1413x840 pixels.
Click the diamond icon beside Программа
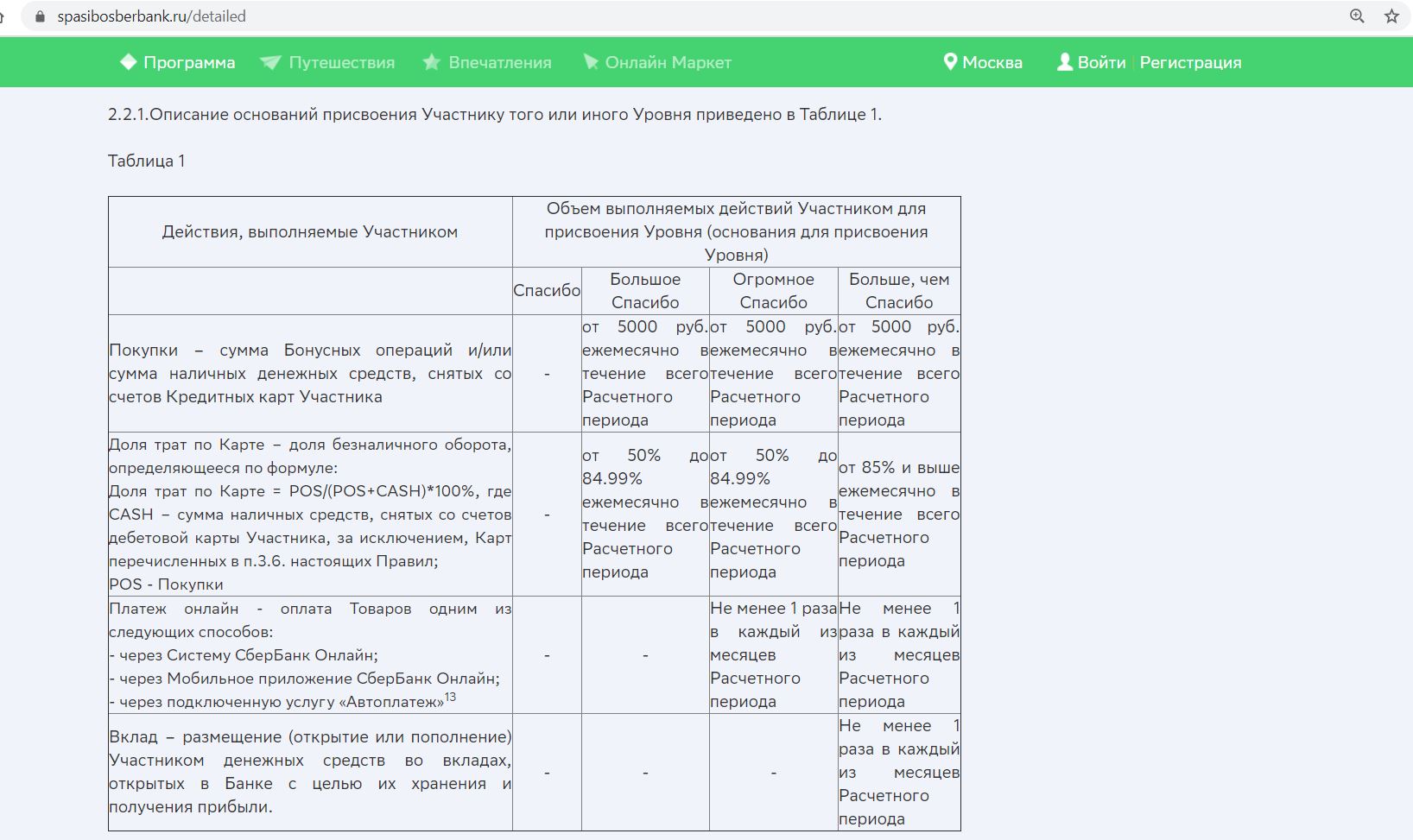[x=128, y=62]
